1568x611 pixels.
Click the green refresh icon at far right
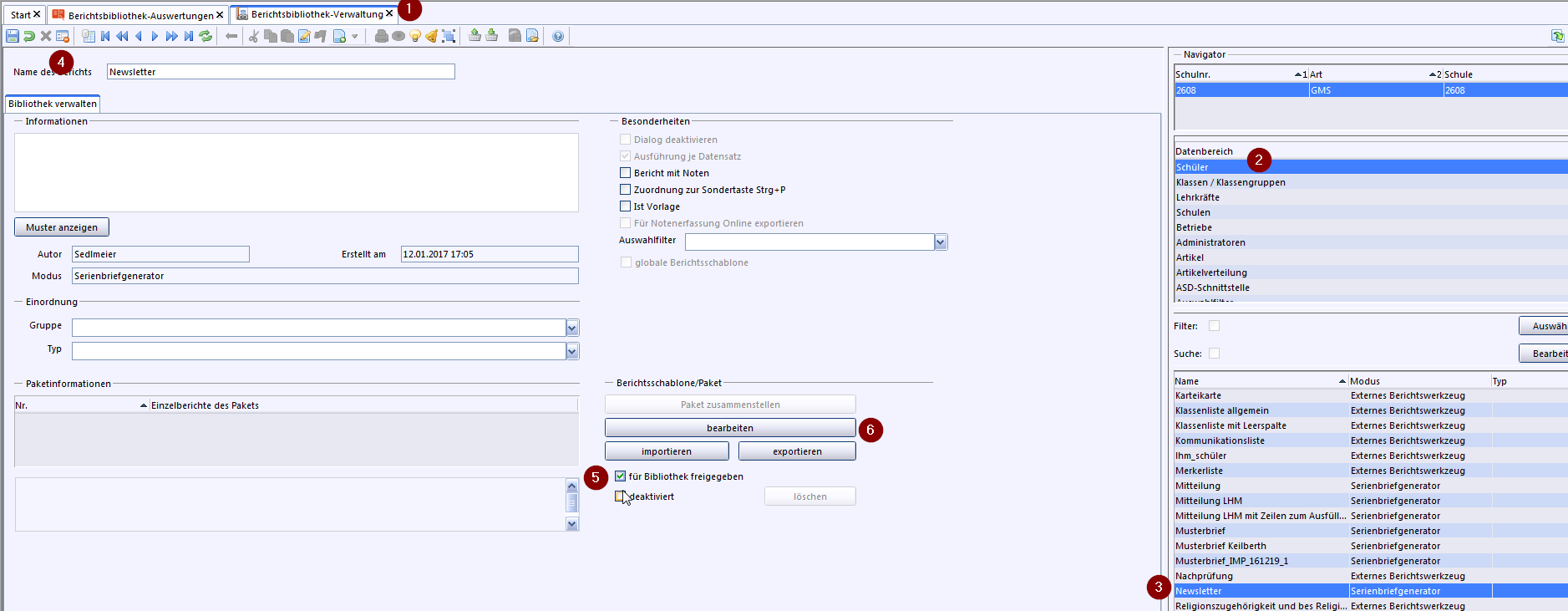pyautogui.click(x=1557, y=36)
